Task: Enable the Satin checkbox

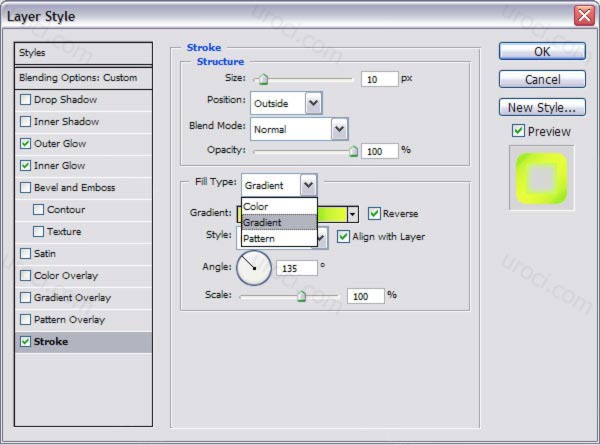Action: coord(25,254)
